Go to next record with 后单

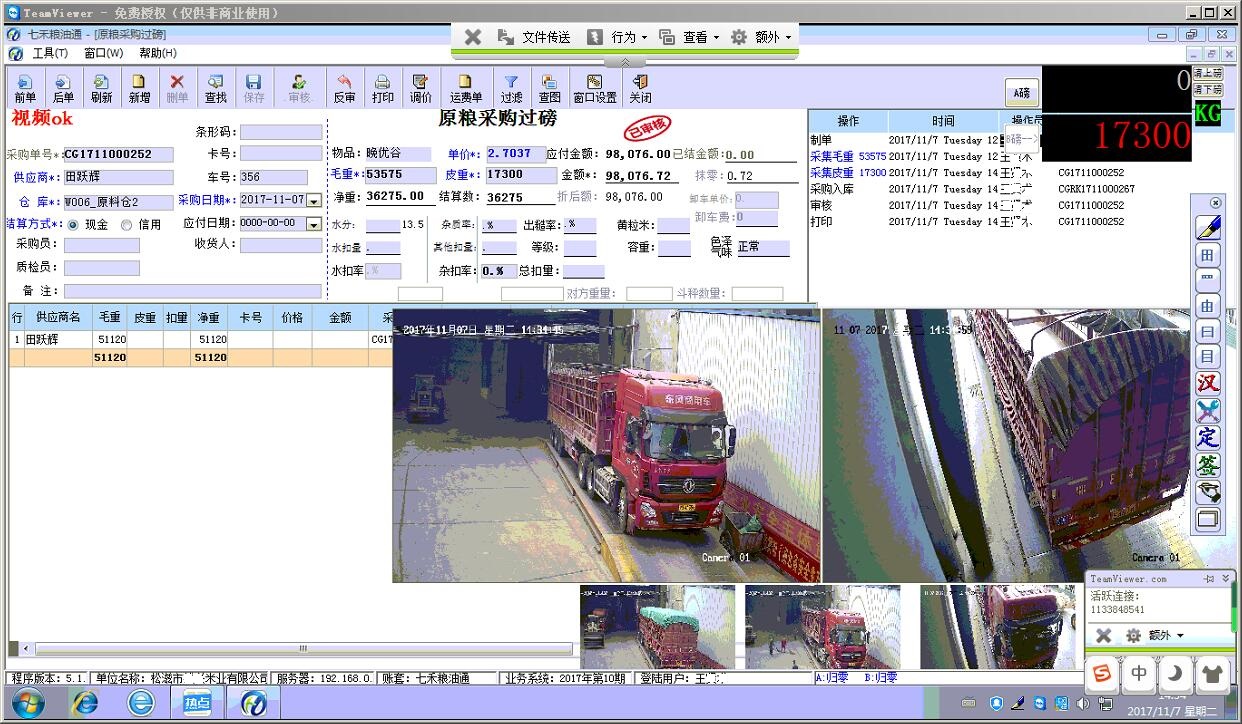(63, 88)
